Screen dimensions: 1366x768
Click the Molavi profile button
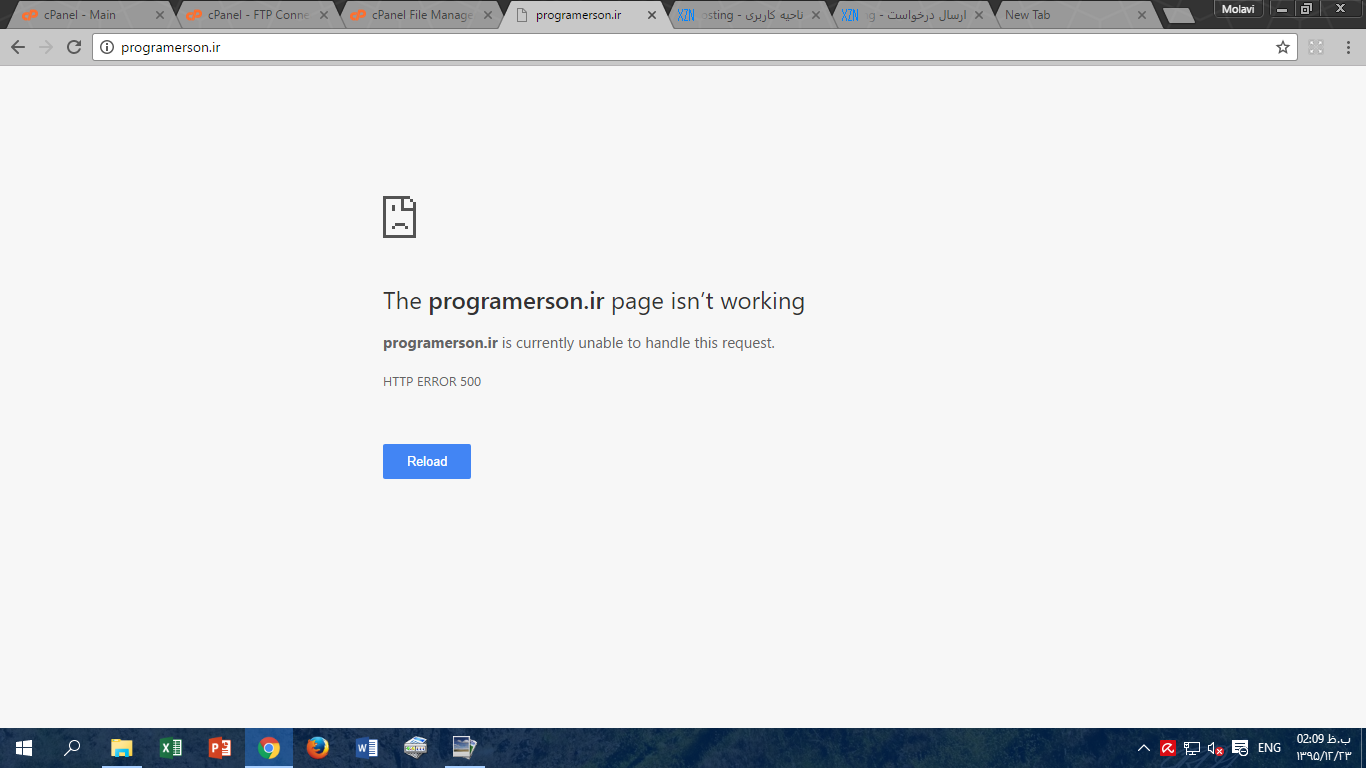pos(1238,9)
